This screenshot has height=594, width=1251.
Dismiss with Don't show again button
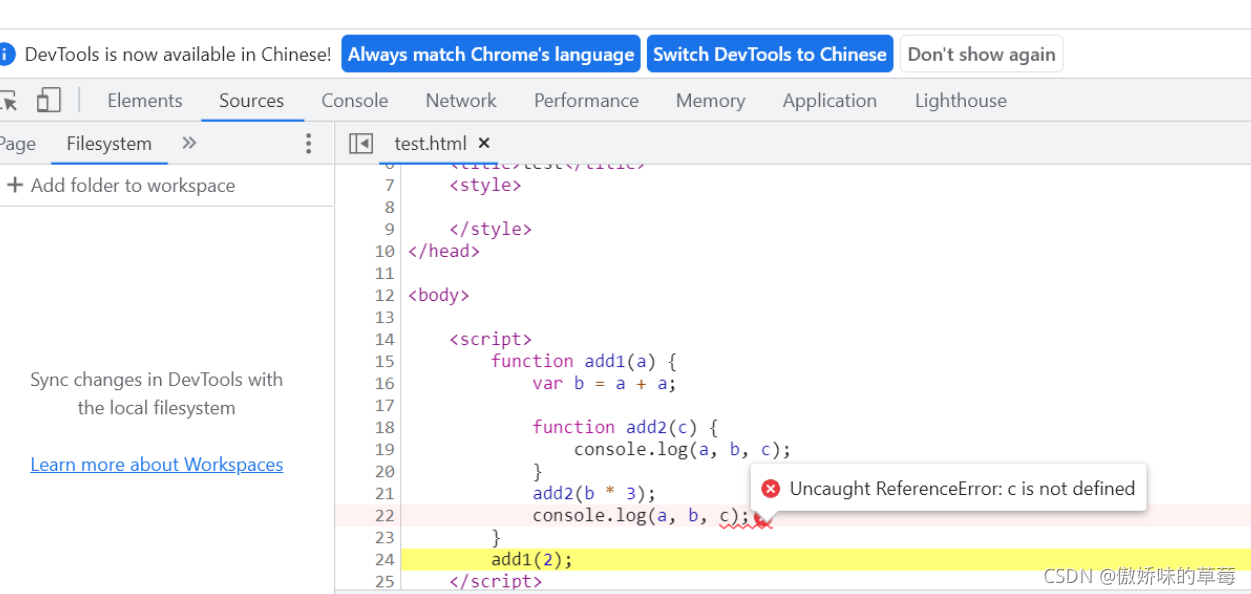981,54
